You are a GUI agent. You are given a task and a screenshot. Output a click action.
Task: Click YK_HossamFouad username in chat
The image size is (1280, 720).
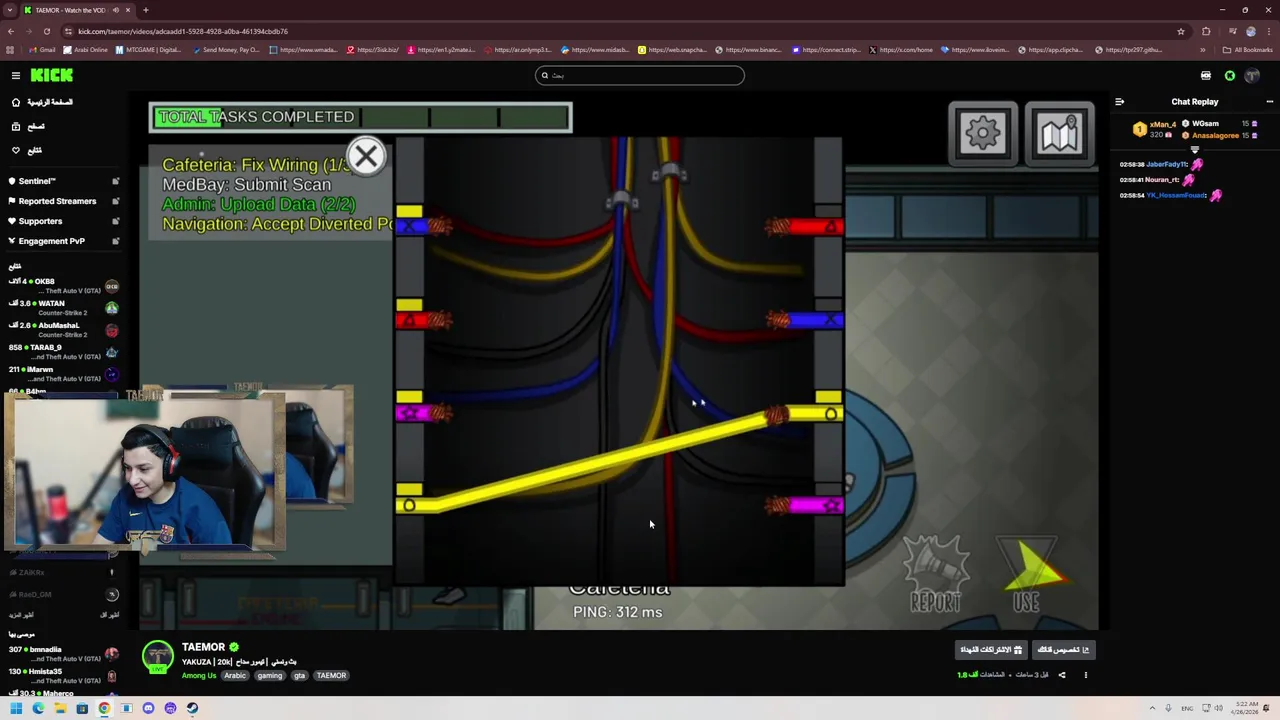tap(1176, 195)
